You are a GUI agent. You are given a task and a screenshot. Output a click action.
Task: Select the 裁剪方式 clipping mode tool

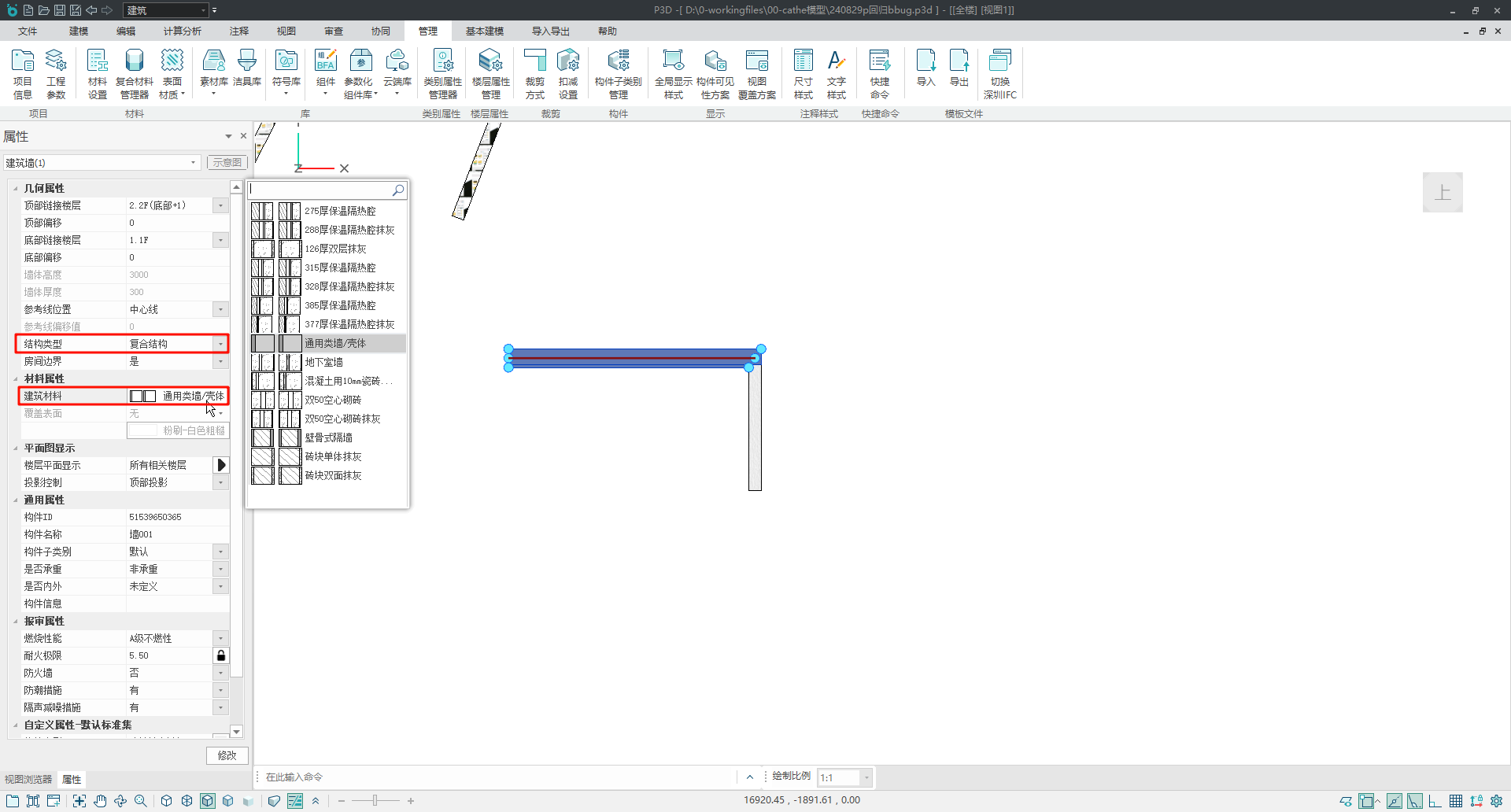click(x=534, y=74)
